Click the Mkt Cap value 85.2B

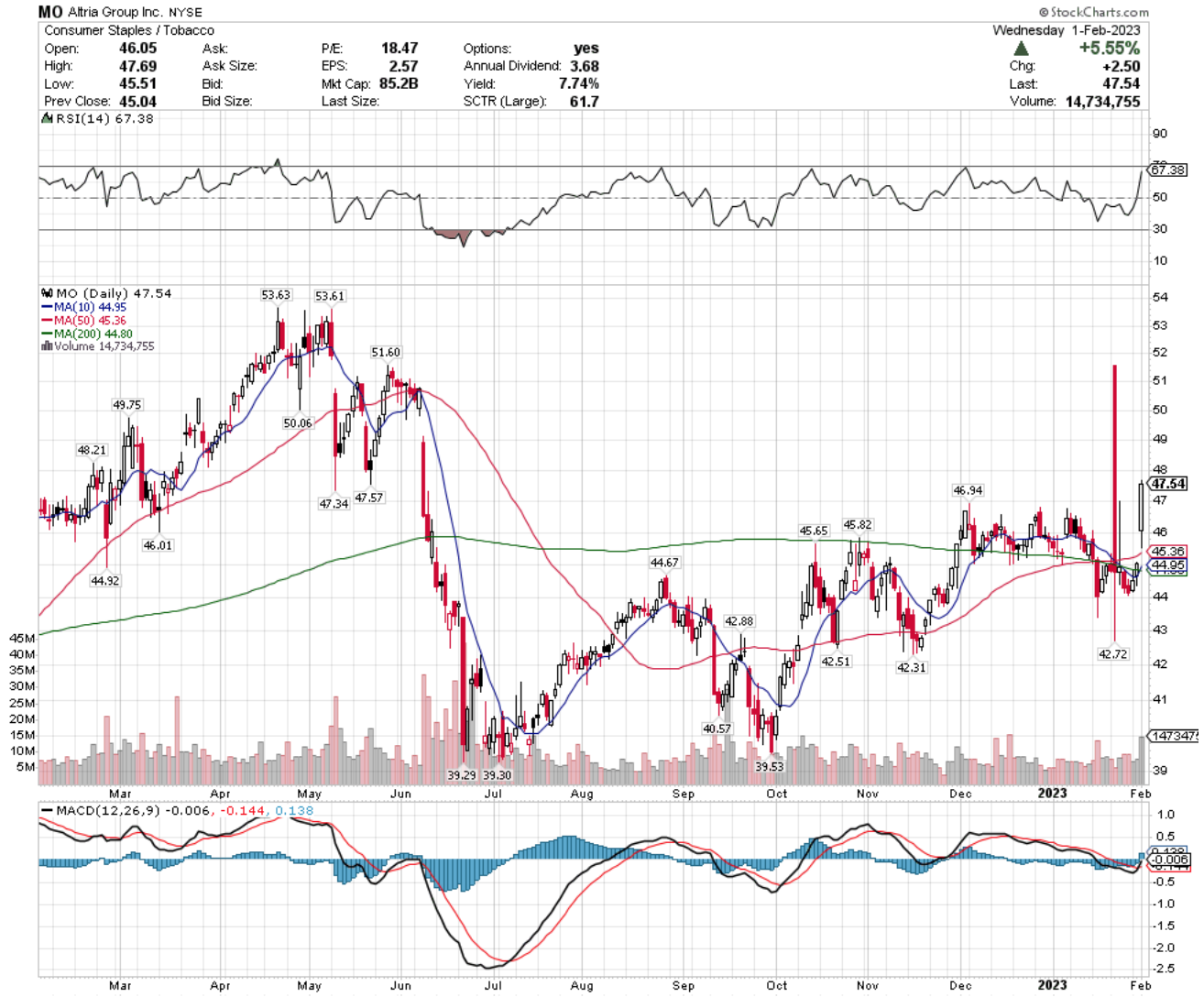(x=398, y=83)
